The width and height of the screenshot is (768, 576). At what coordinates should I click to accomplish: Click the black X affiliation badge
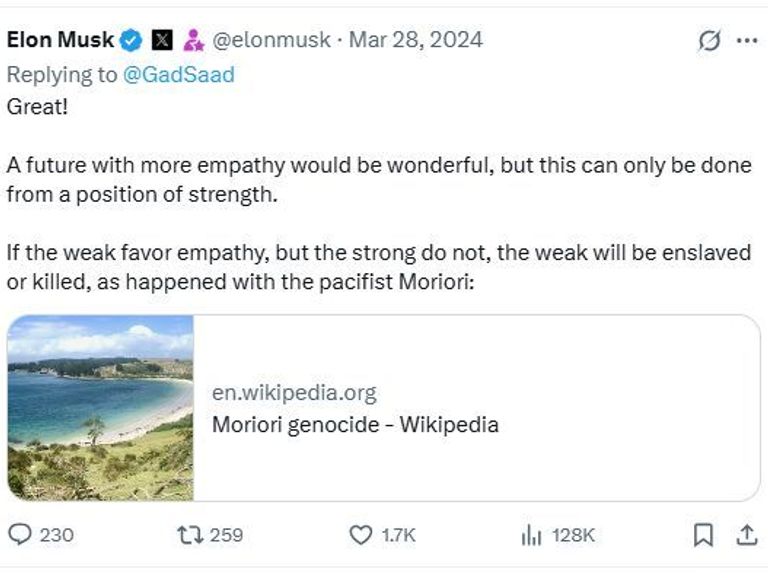[162, 40]
